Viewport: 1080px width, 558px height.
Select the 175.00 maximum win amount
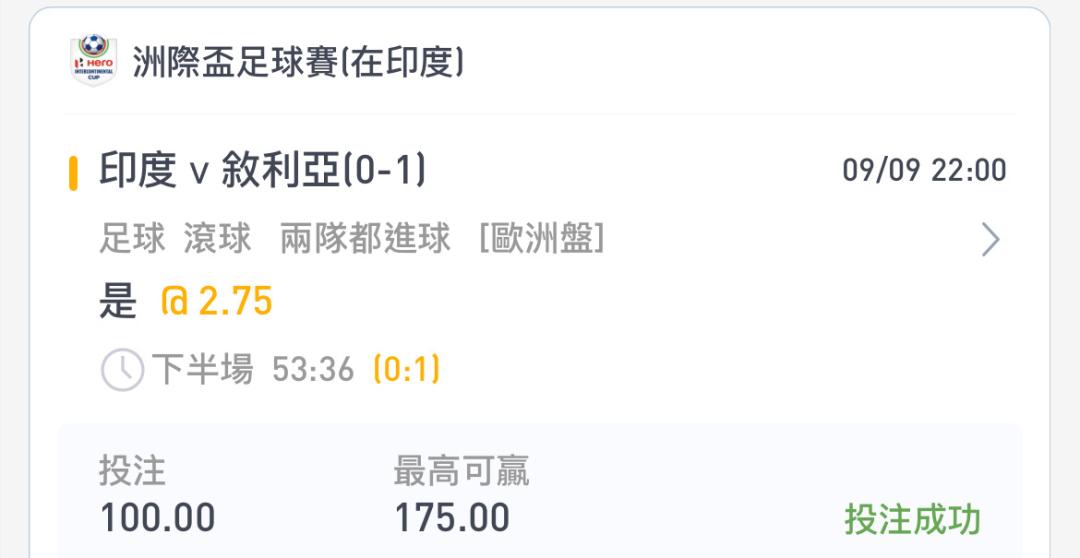pyautogui.click(x=452, y=518)
